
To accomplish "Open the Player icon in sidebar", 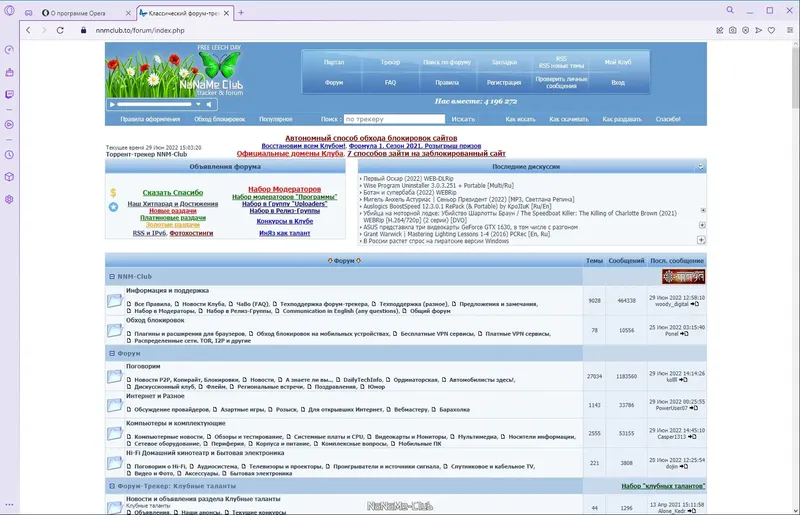I will tap(9, 125).
